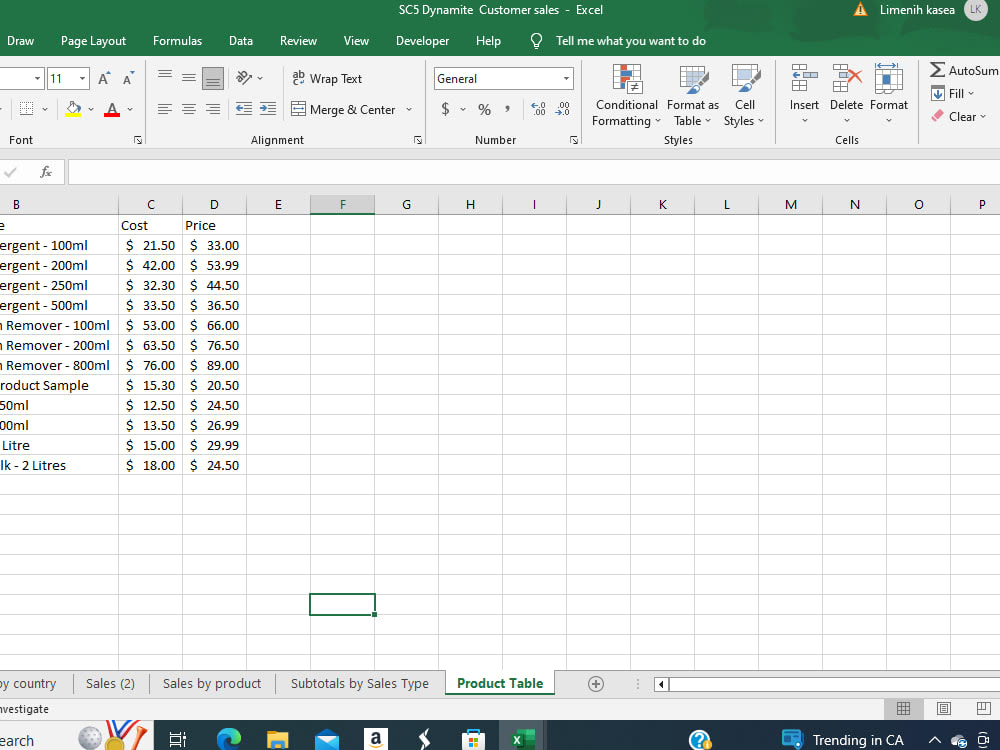Open the Format cells menu
Screen dimensions: 1000x750
(x=888, y=96)
